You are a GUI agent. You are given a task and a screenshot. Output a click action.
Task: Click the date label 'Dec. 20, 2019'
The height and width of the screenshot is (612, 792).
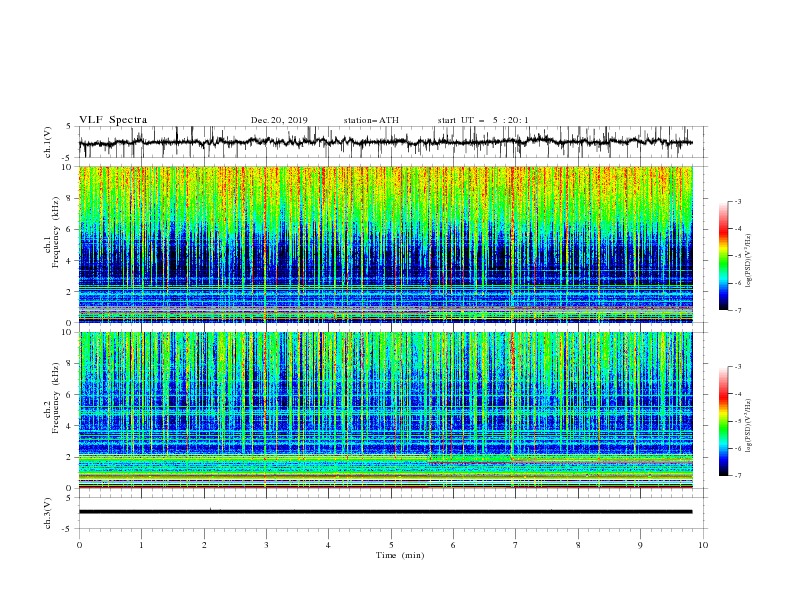click(279, 120)
